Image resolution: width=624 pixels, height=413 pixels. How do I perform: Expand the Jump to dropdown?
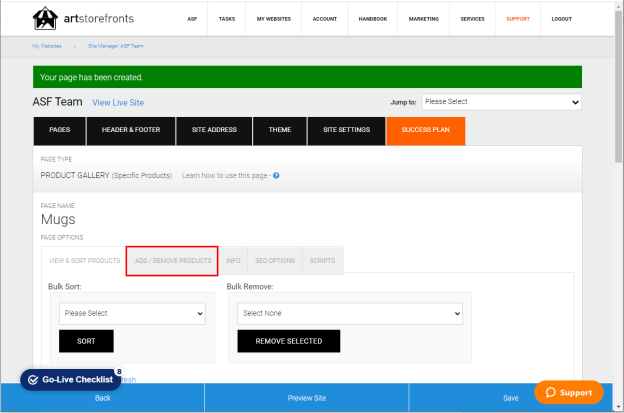point(501,102)
